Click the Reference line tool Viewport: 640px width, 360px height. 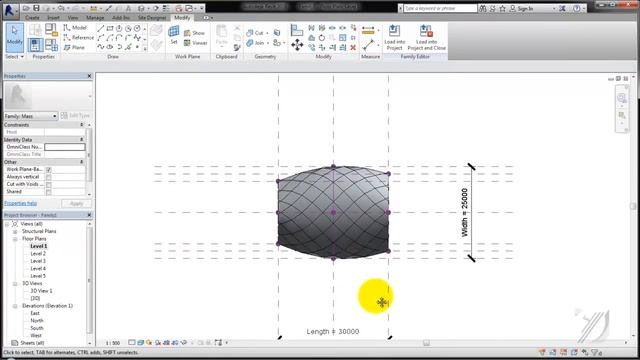(79, 38)
